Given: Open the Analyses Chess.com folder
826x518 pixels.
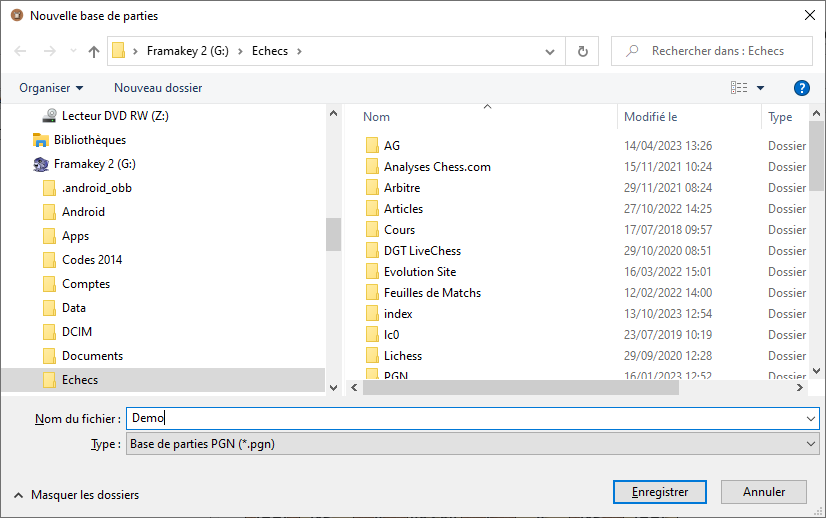Looking at the screenshot, I should click(436, 167).
